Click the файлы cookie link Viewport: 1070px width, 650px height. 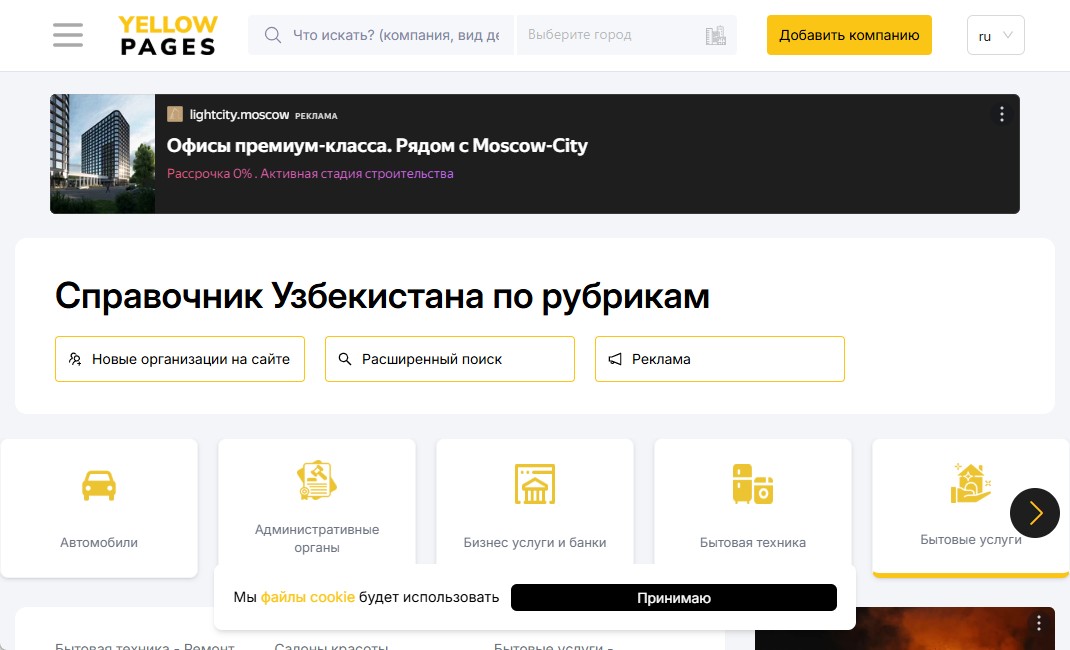point(308,597)
